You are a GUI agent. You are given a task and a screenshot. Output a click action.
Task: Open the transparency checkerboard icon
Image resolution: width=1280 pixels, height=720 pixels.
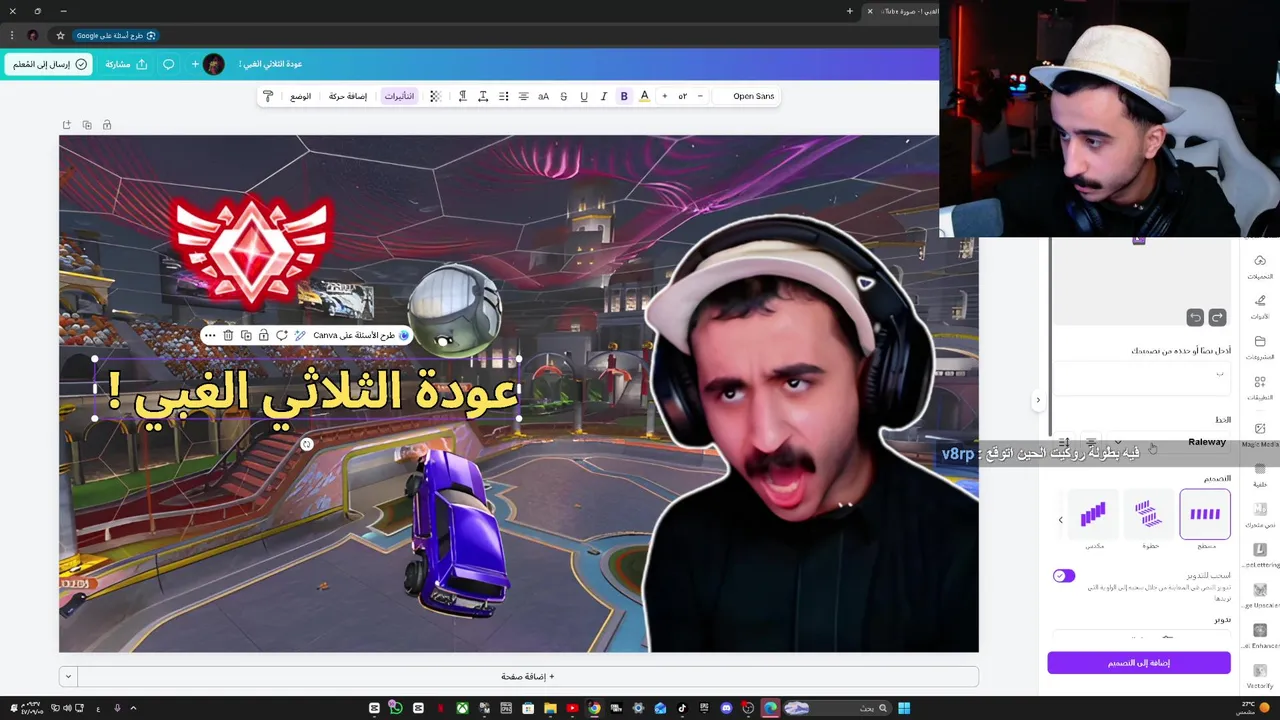435,96
